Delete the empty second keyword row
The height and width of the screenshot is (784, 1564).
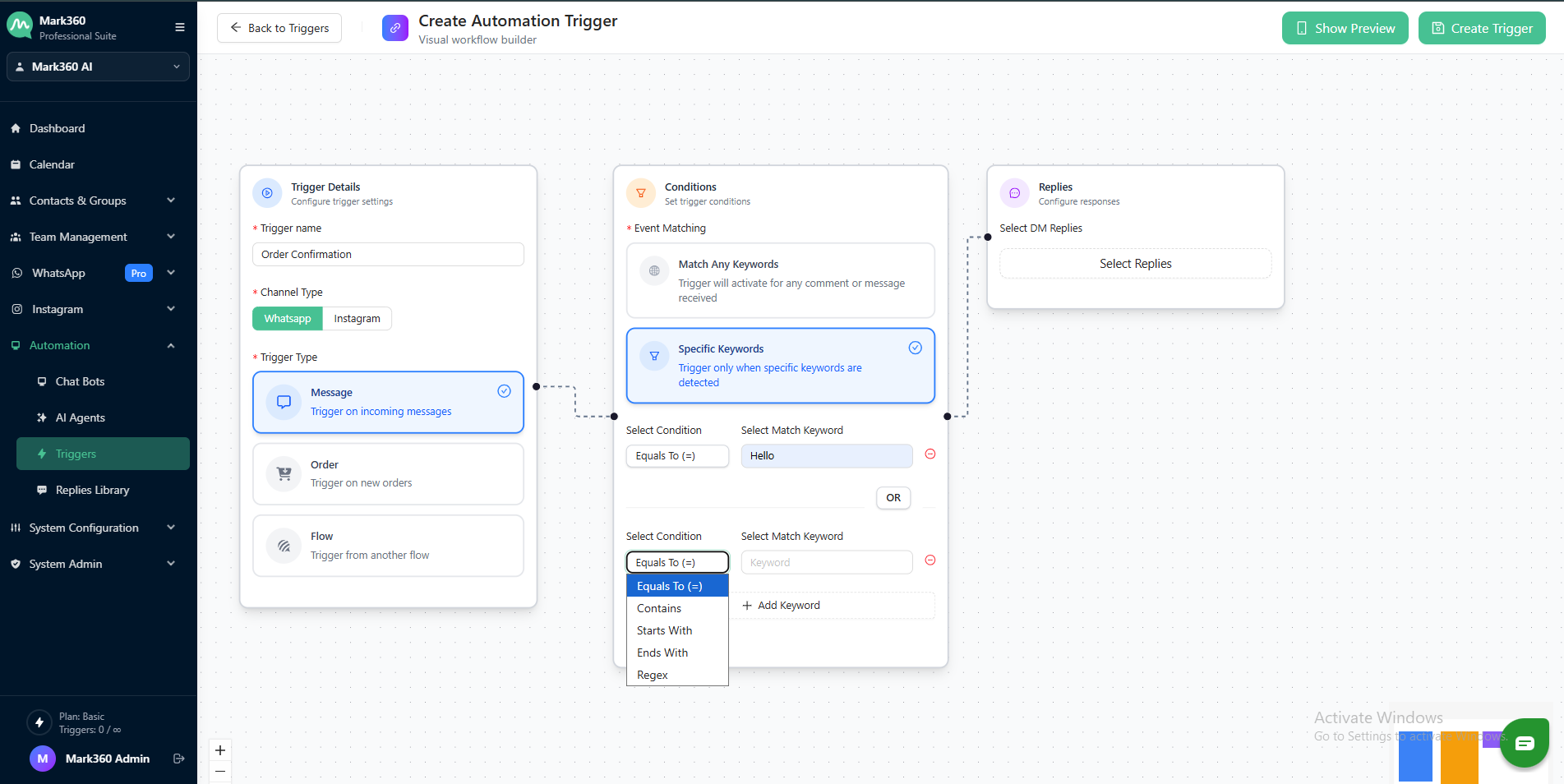pyautogui.click(x=930, y=560)
